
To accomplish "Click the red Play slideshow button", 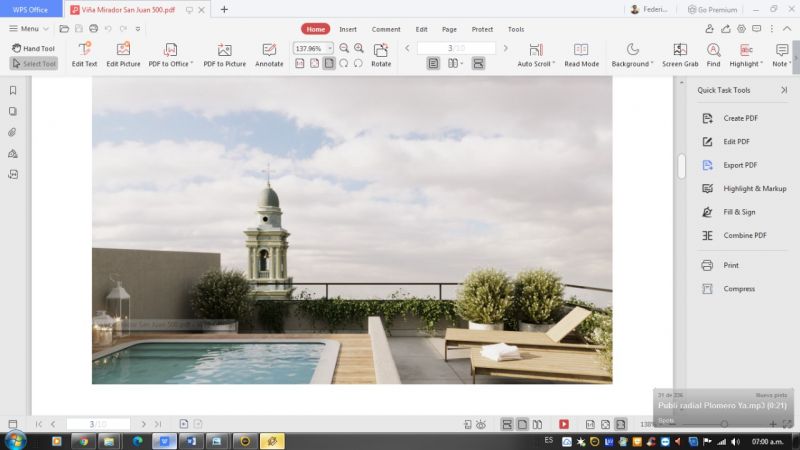I will tap(564, 424).
